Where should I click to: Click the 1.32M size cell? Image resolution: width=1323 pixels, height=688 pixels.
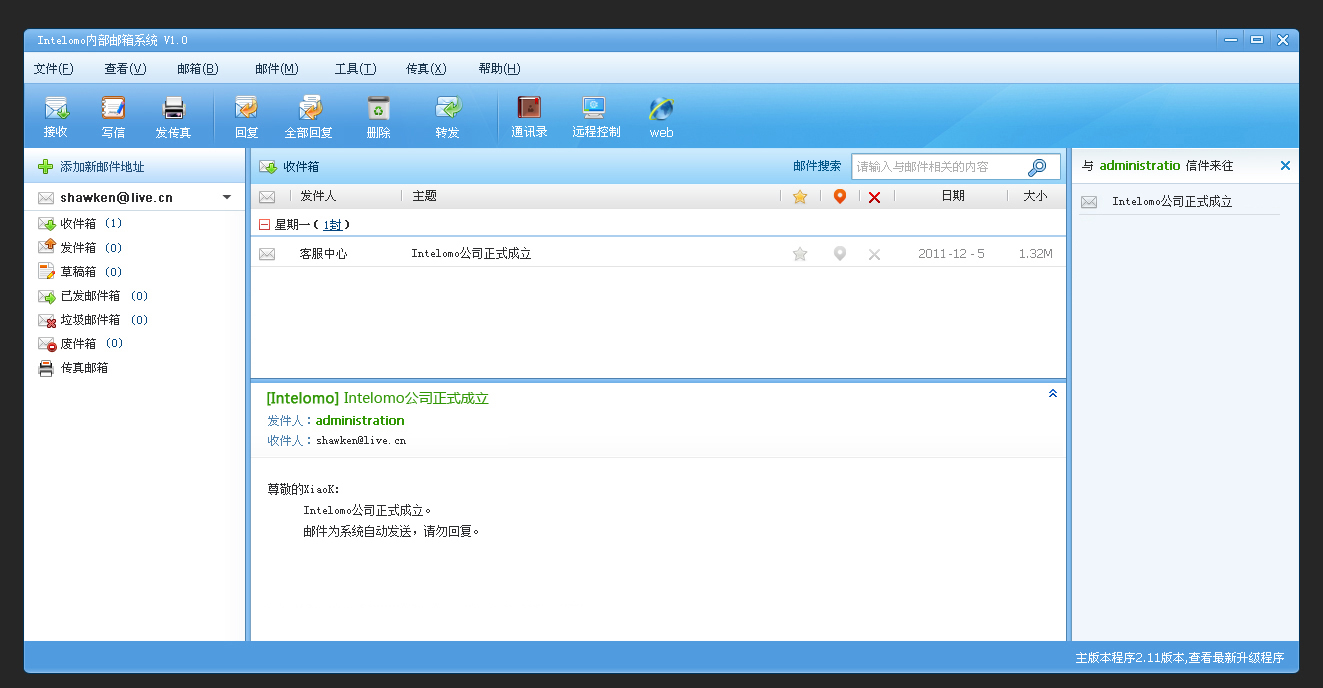click(1035, 254)
